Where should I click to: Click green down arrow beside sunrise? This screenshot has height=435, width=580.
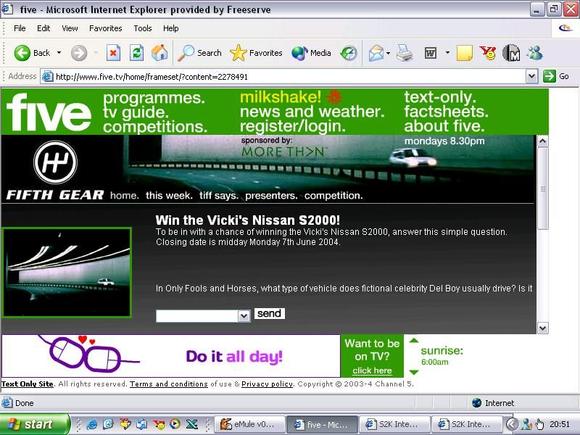(414, 372)
